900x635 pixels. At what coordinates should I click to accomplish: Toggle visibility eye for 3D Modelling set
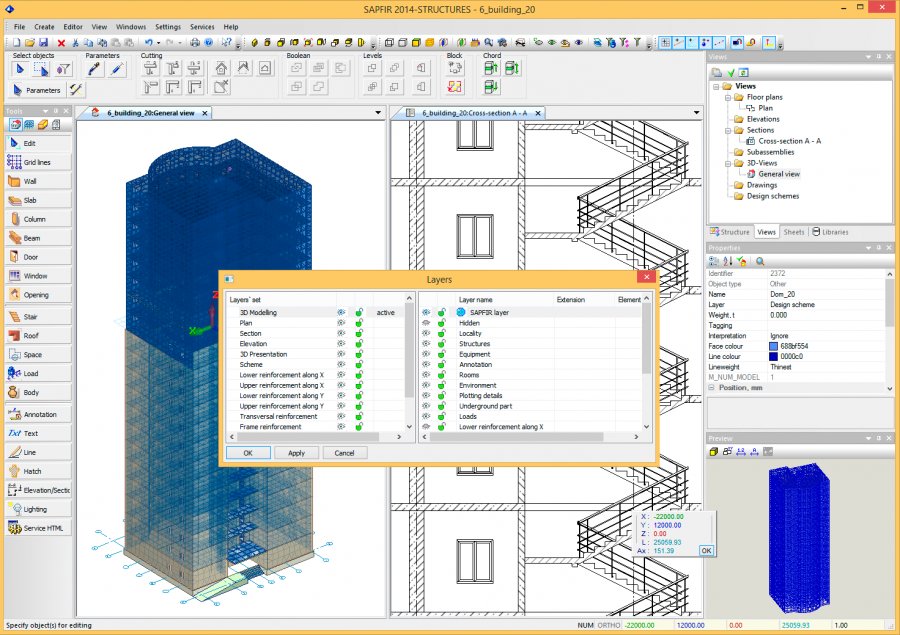[341, 313]
